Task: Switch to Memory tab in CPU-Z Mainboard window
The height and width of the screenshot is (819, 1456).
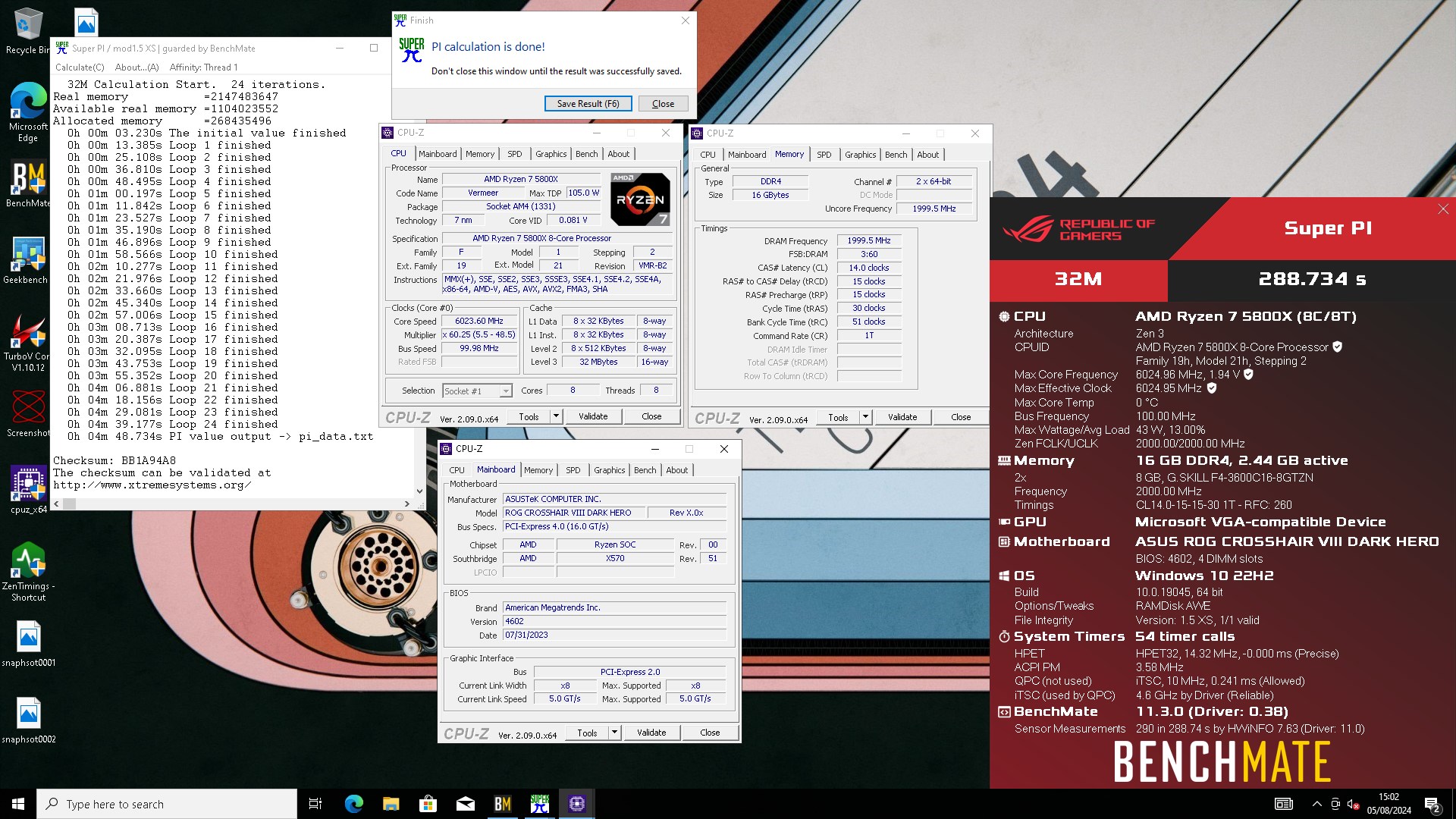Action: click(x=538, y=470)
